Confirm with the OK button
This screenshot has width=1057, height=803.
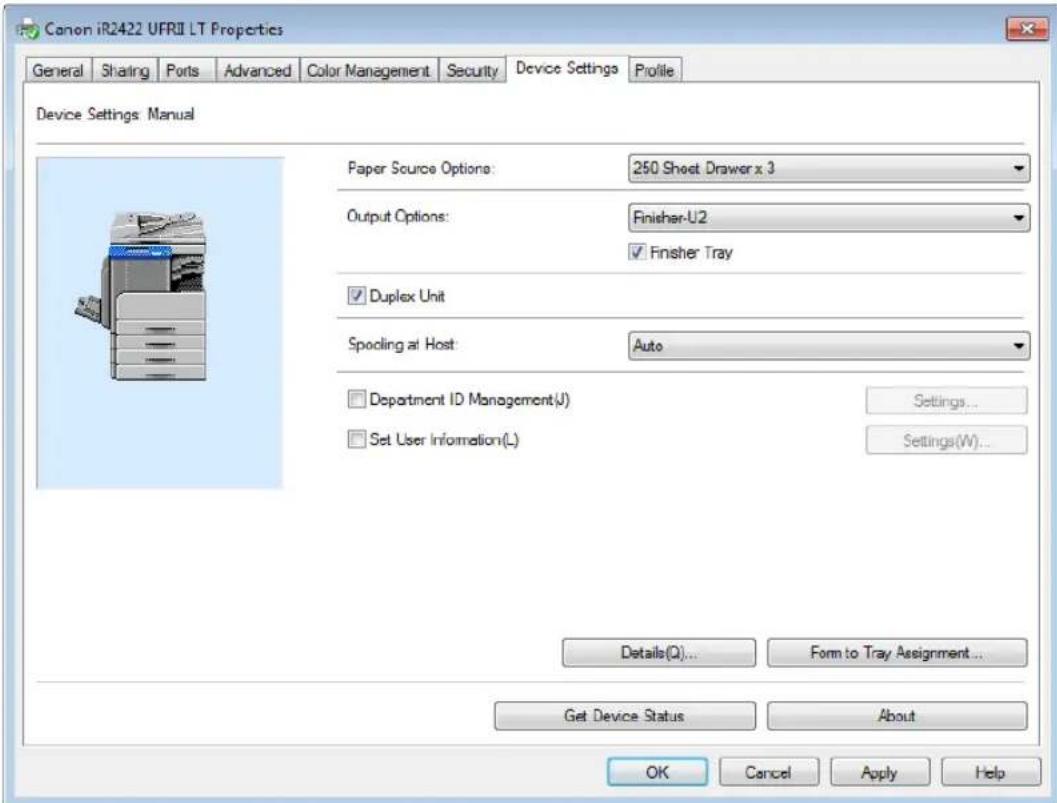[657, 772]
